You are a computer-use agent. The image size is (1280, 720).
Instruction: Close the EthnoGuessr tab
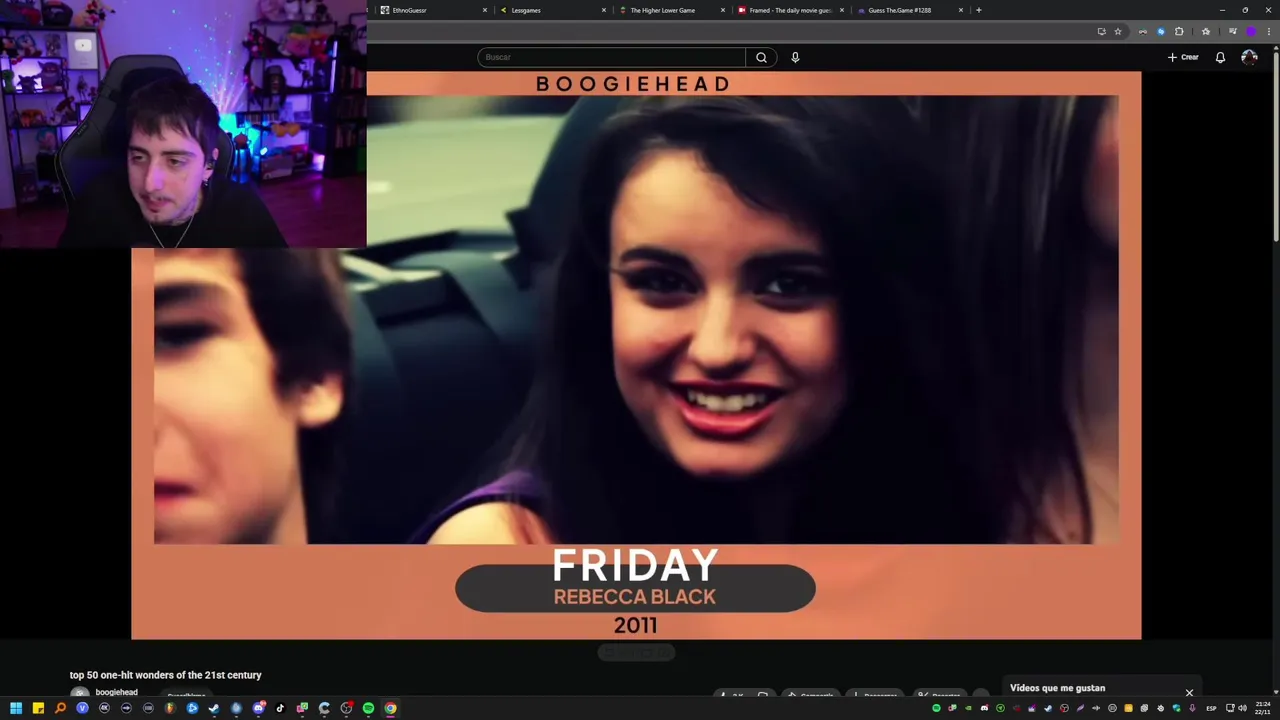[485, 10]
